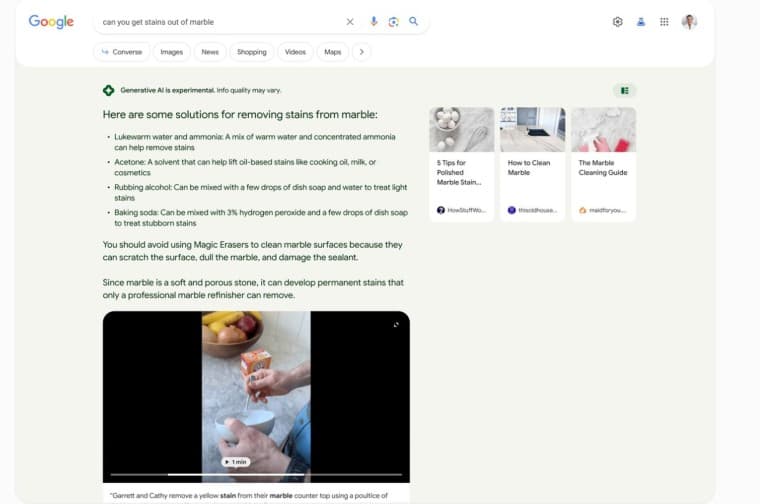Image resolution: width=760 pixels, height=504 pixels.
Task: Click the eggs and whisk marble thumbnail
Action: (x=461, y=129)
